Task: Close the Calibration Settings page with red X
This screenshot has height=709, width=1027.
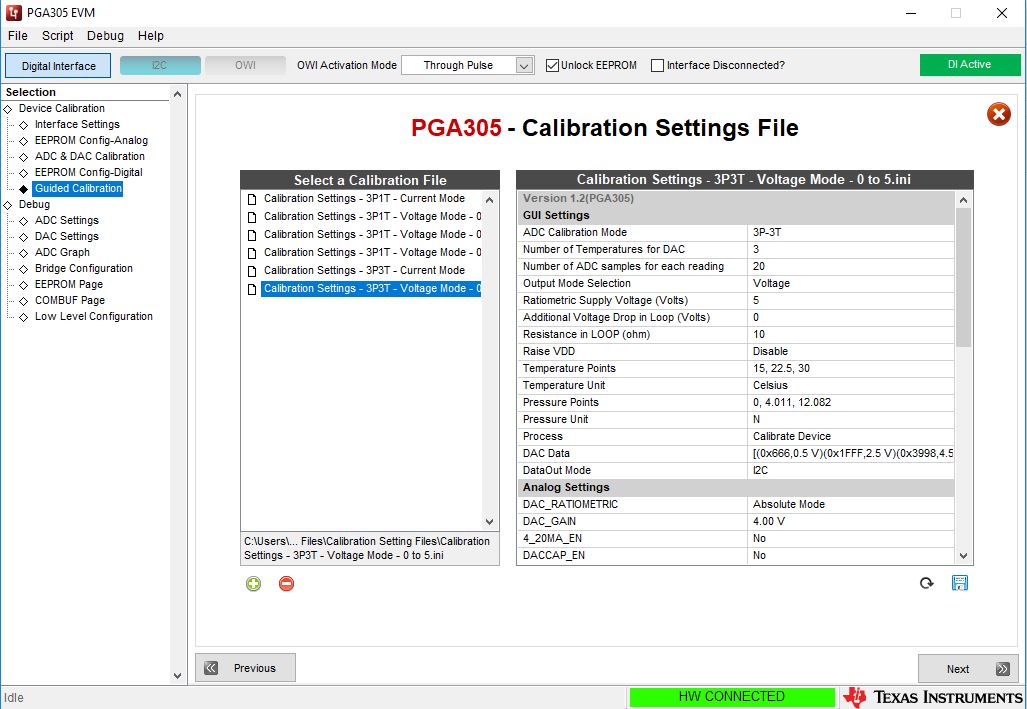Action: (x=998, y=115)
